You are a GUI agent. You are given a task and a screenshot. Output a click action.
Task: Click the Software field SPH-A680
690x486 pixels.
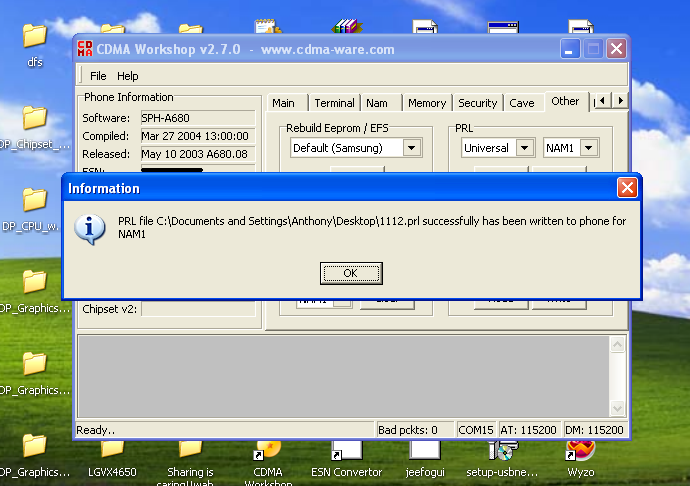(x=198, y=118)
